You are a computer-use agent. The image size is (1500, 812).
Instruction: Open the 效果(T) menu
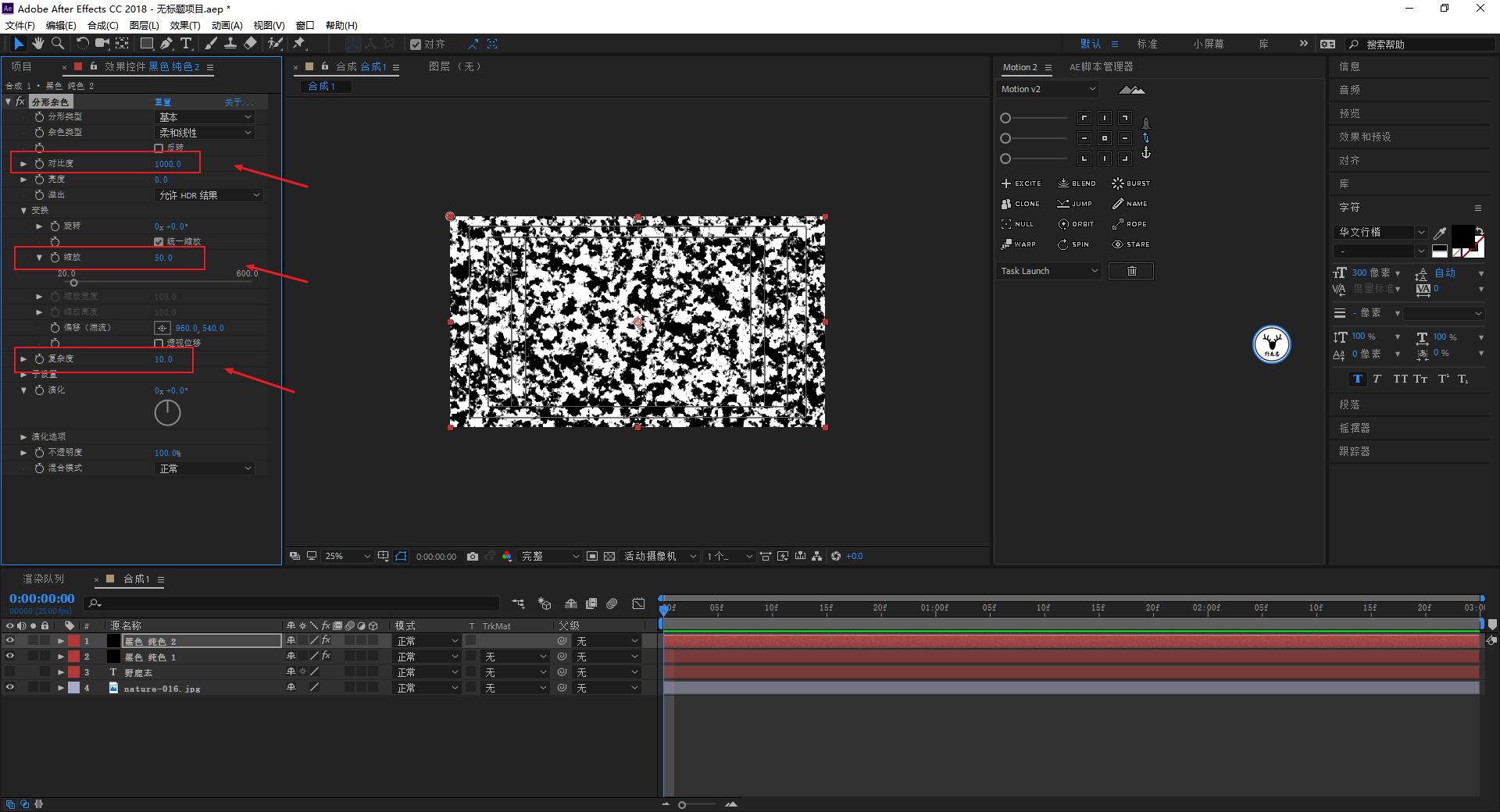(x=184, y=26)
